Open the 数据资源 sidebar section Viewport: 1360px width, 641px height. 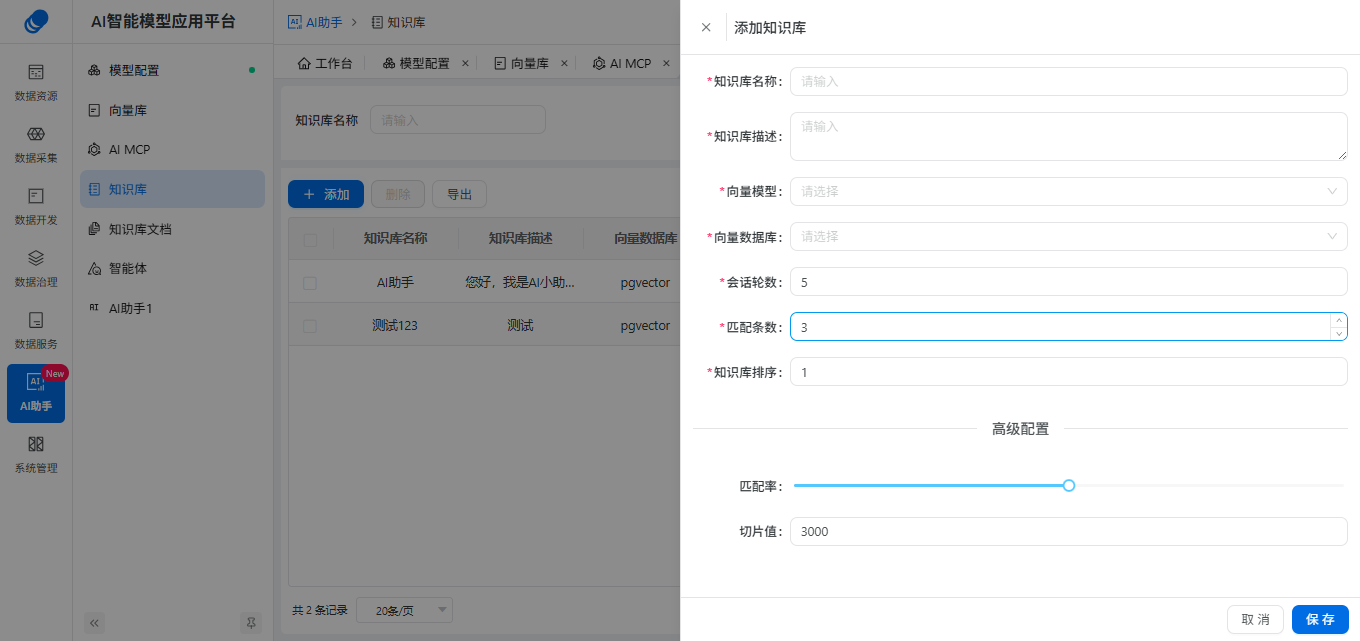coord(36,83)
